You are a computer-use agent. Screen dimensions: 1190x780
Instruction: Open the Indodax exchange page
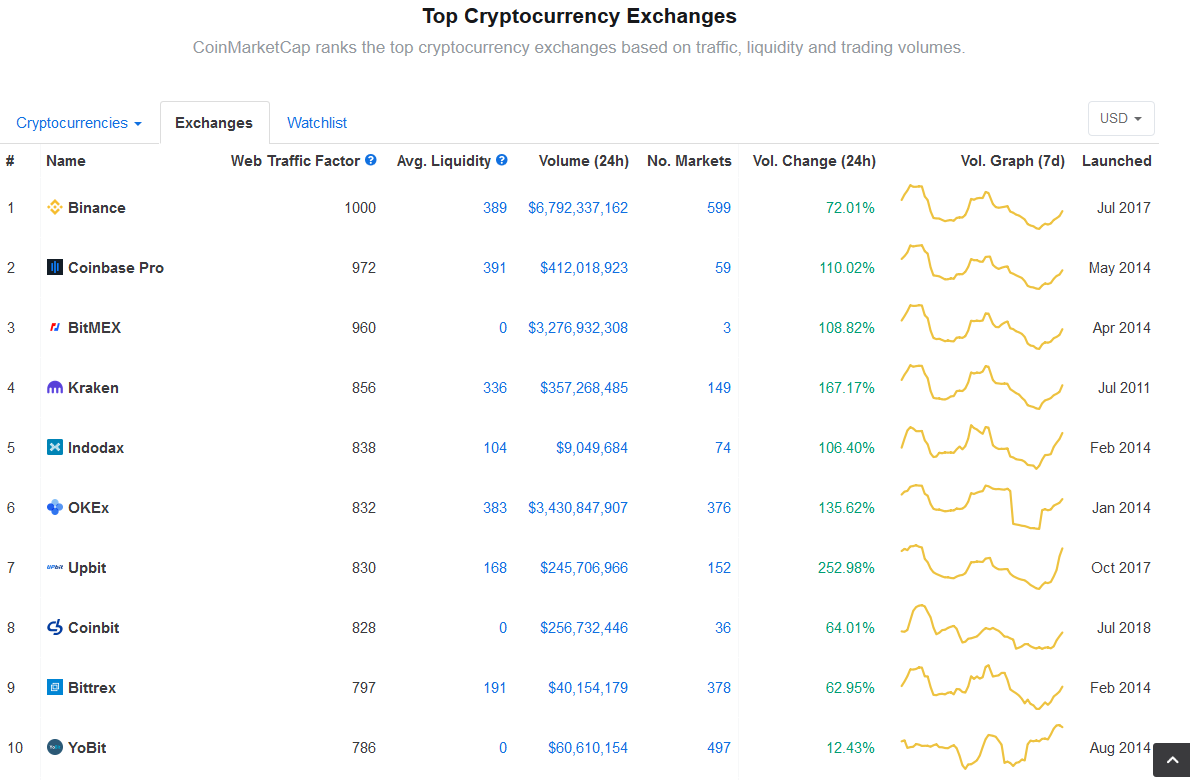click(96, 448)
